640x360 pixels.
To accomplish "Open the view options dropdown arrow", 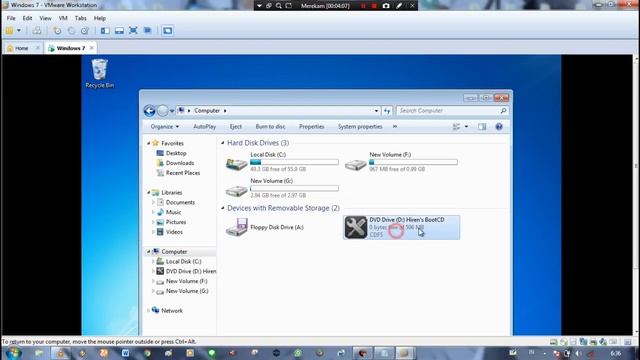I will coord(466,127).
